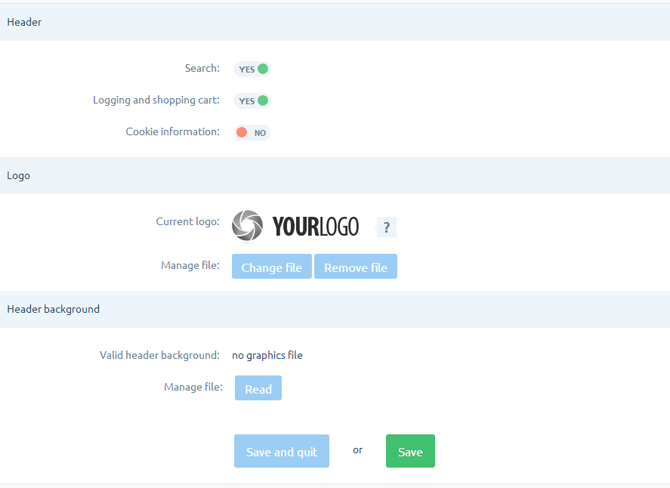Click the YOURLOGO current logo image
Screen dimensions: 670x488
[295, 226]
